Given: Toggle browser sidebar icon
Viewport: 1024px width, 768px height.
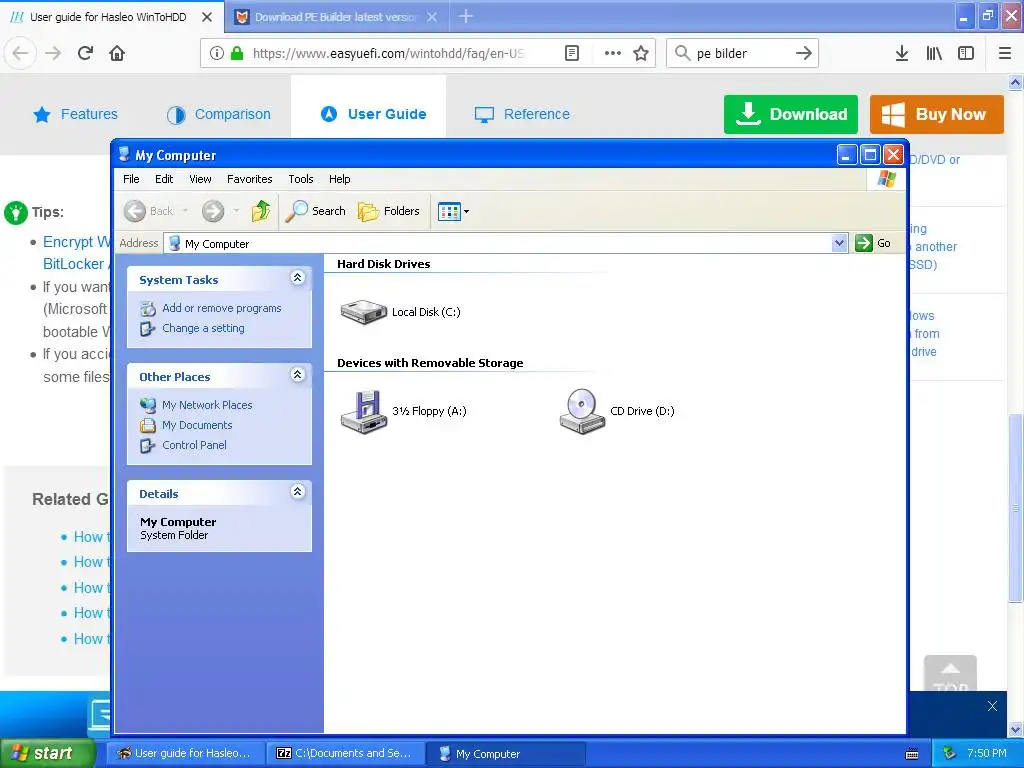Looking at the screenshot, I should tap(966, 54).
